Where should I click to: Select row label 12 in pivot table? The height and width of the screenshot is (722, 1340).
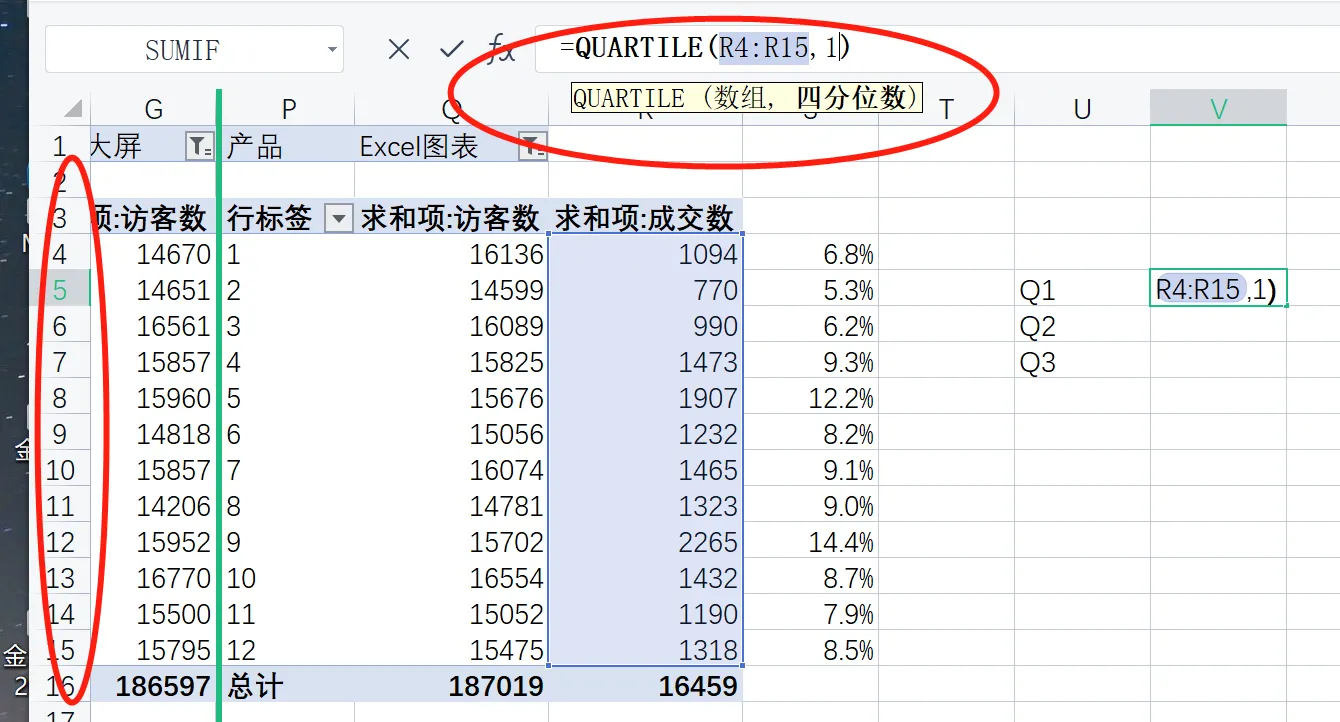[289, 650]
